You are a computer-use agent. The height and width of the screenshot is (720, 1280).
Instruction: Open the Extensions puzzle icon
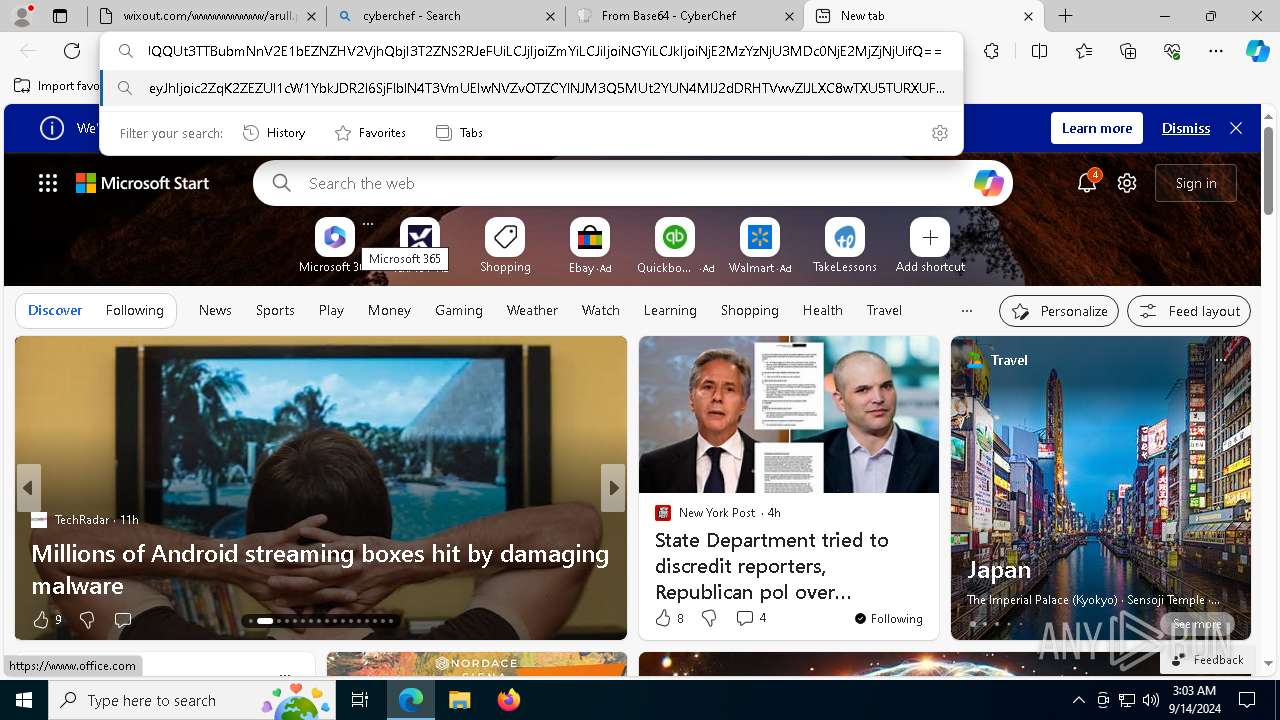[991, 51]
